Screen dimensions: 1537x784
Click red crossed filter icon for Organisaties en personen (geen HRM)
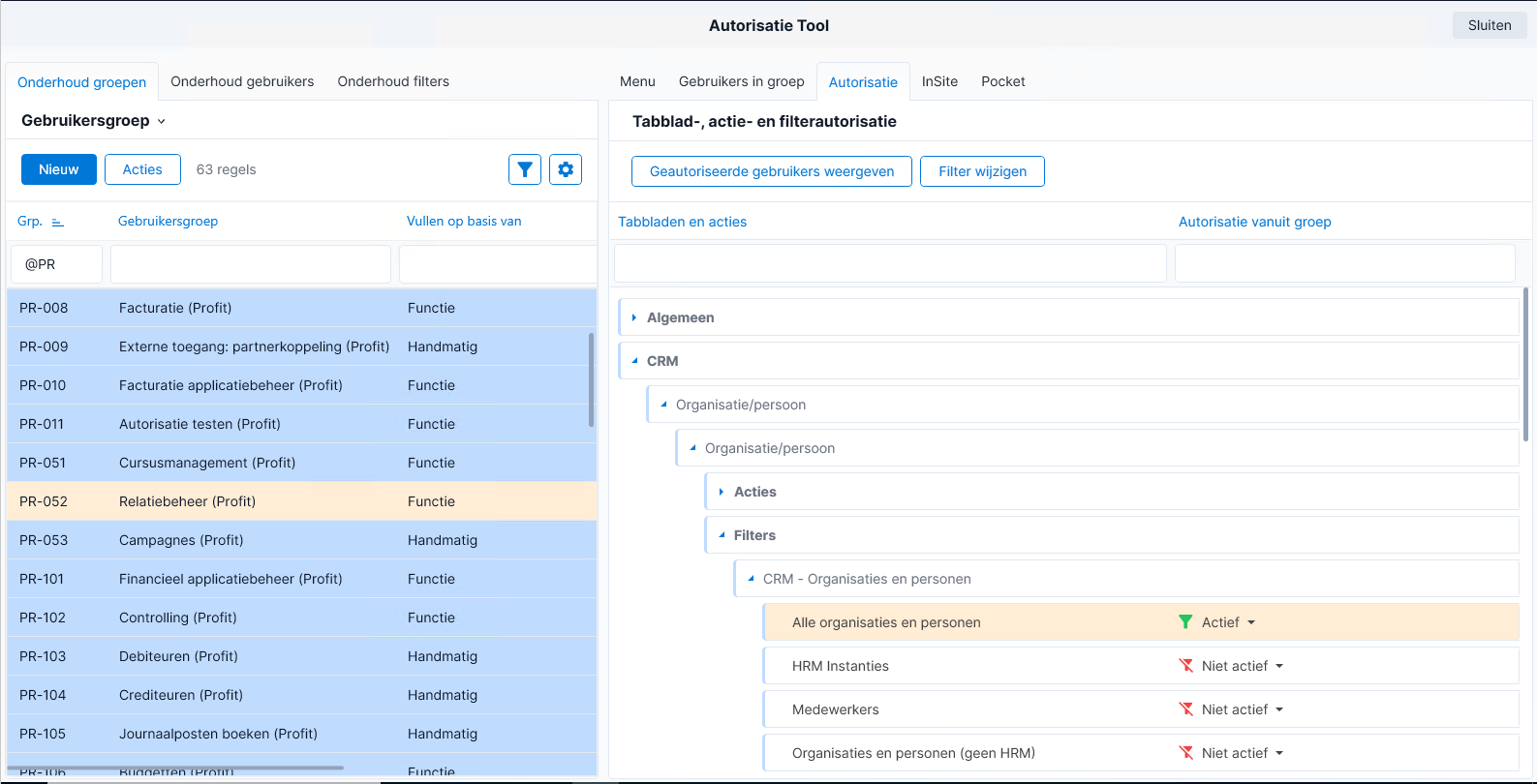[1185, 753]
